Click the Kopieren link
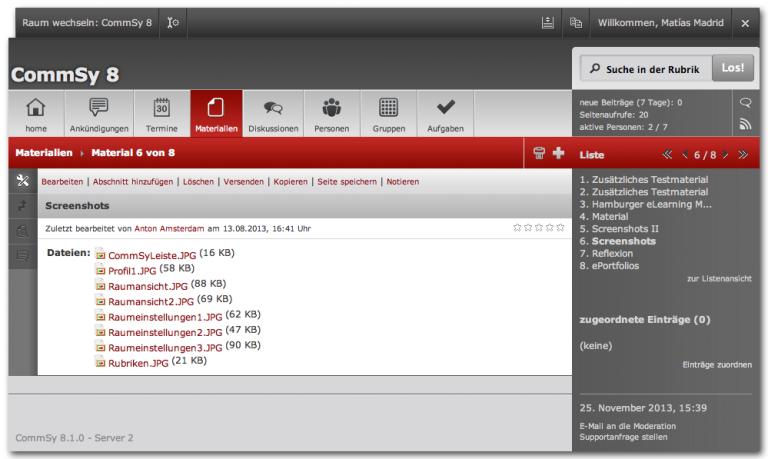This screenshot has width=768, height=459. point(290,182)
